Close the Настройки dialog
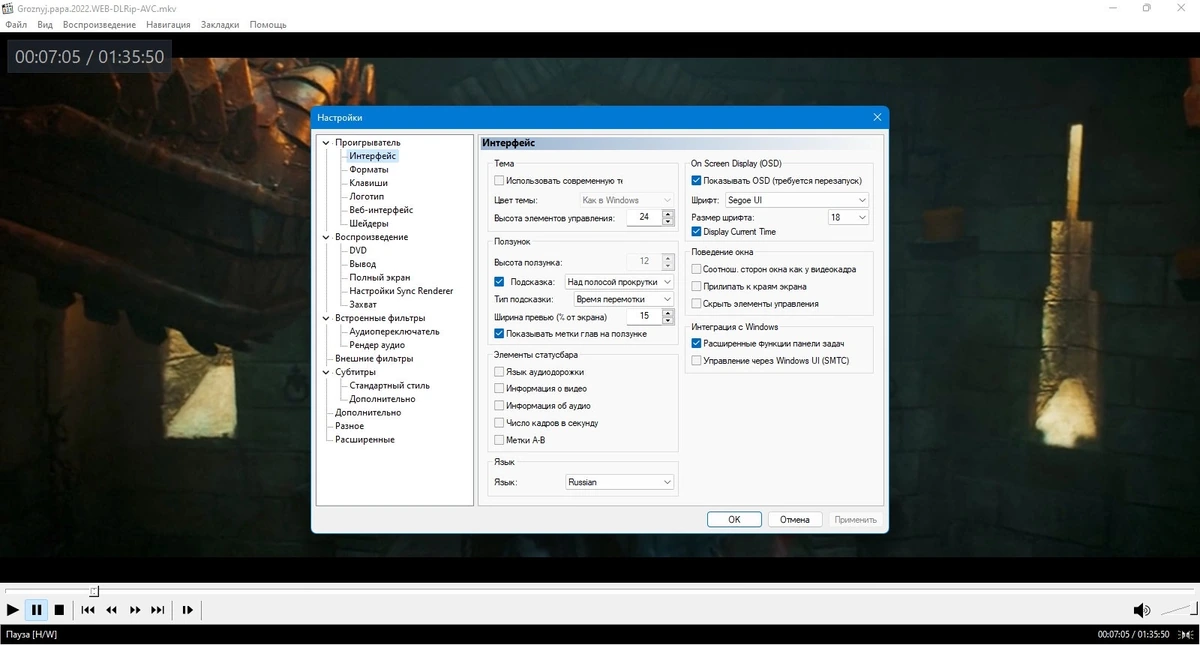The height and width of the screenshot is (645, 1200). (877, 117)
